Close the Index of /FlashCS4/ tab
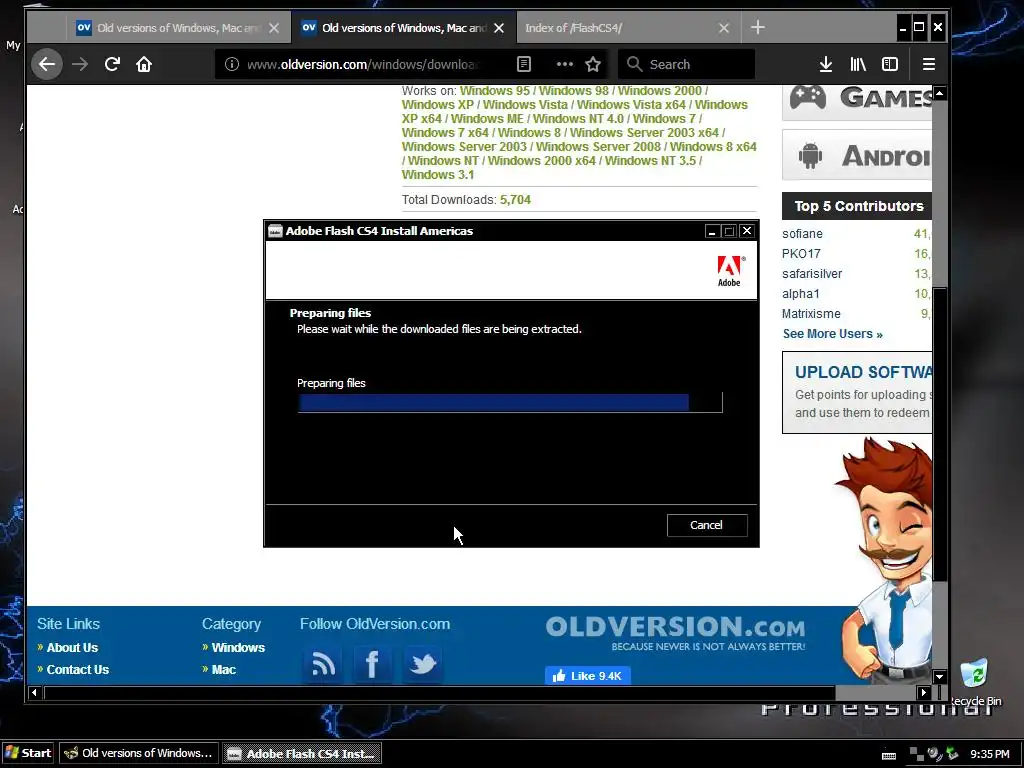This screenshot has width=1024, height=768. (x=724, y=28)
